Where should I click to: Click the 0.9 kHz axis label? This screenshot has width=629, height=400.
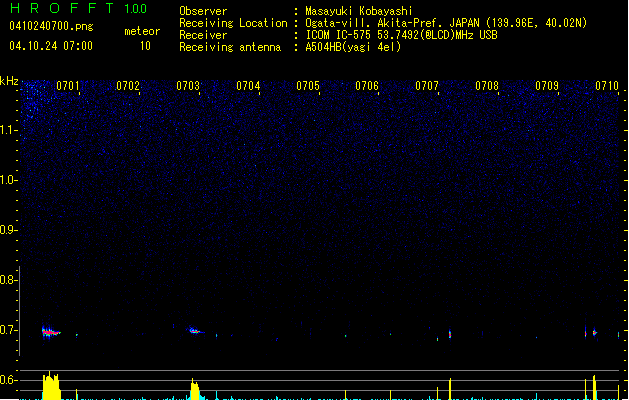[x=9, y=230]
